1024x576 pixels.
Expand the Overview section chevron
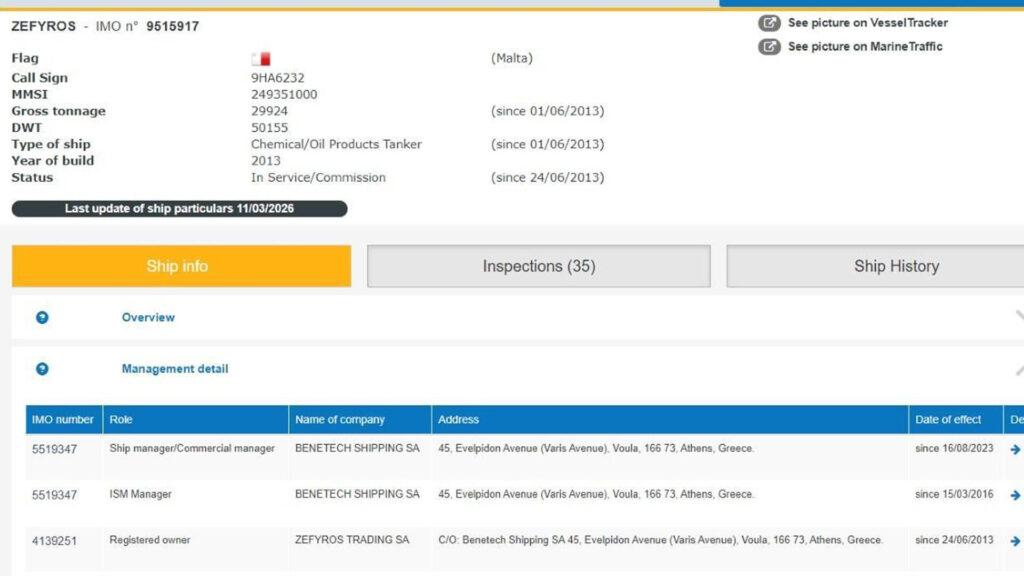pyautogui.click(x=1019, y=316)
